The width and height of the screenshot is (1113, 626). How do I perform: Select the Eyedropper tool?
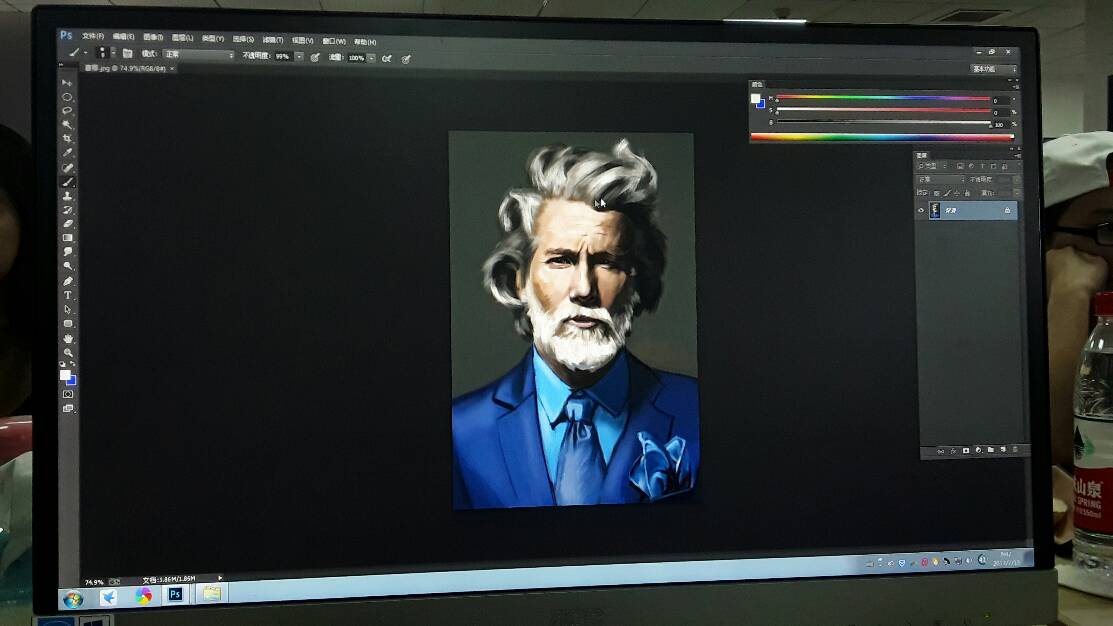point(67,153)
